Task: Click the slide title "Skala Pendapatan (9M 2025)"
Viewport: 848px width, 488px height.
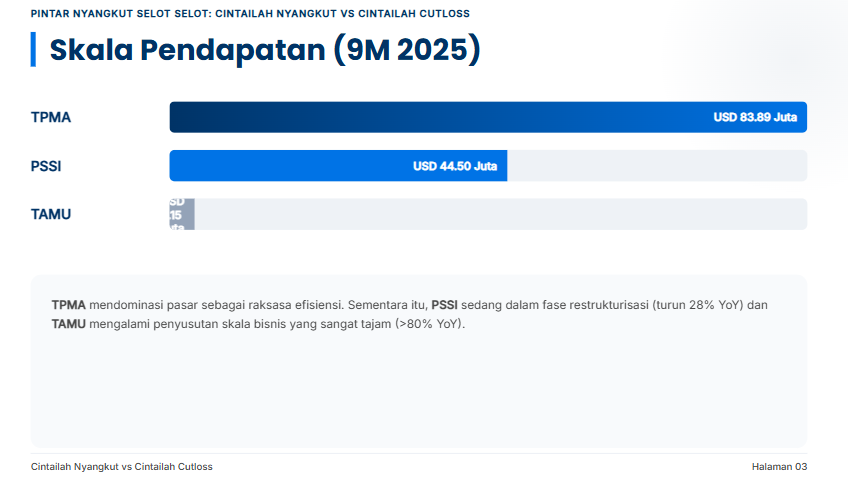Action: coord(265,50)
